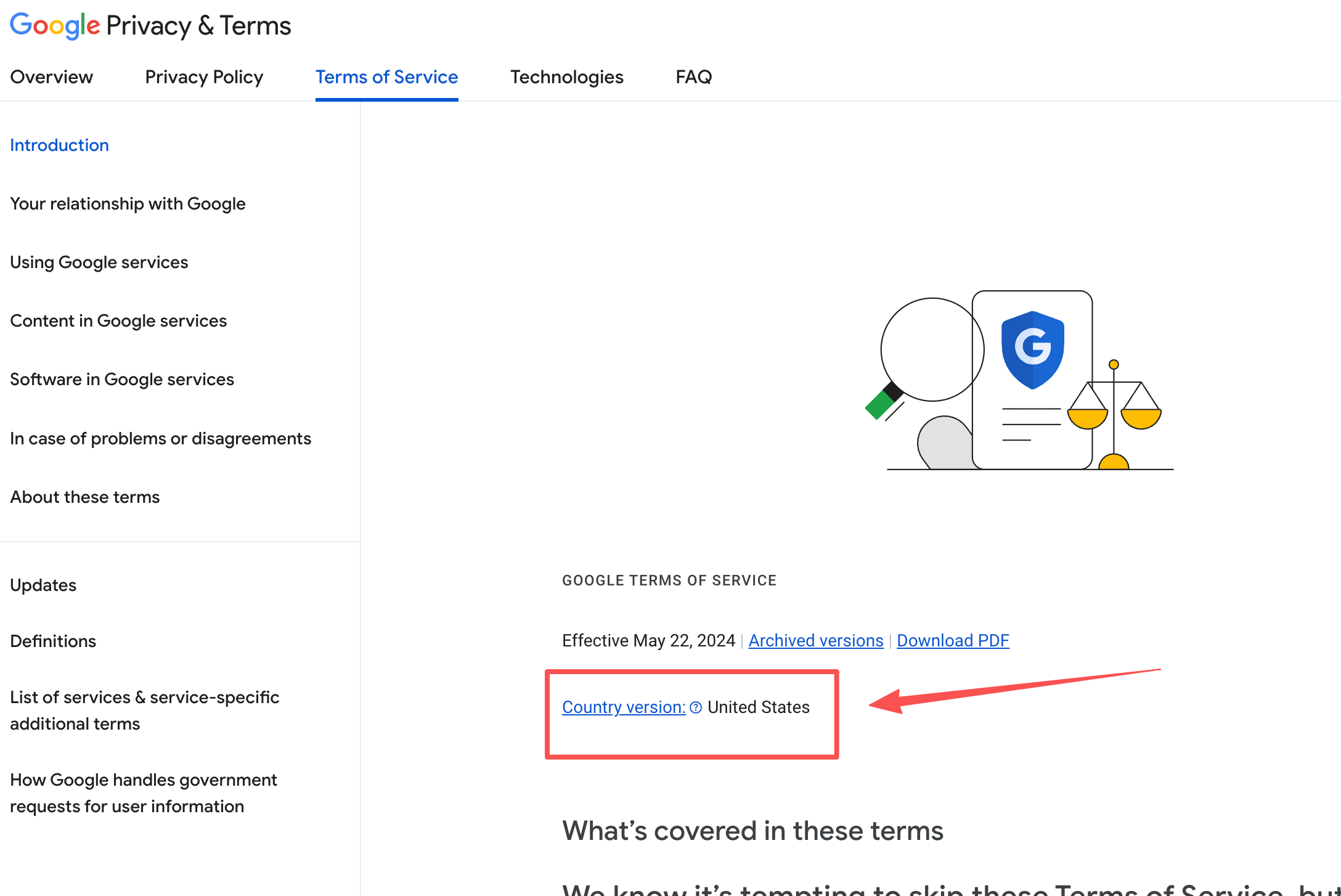Screen dimensions: 1341x896
Task: Switch to the Privacy Policy tab
Action: pos(204,77)
